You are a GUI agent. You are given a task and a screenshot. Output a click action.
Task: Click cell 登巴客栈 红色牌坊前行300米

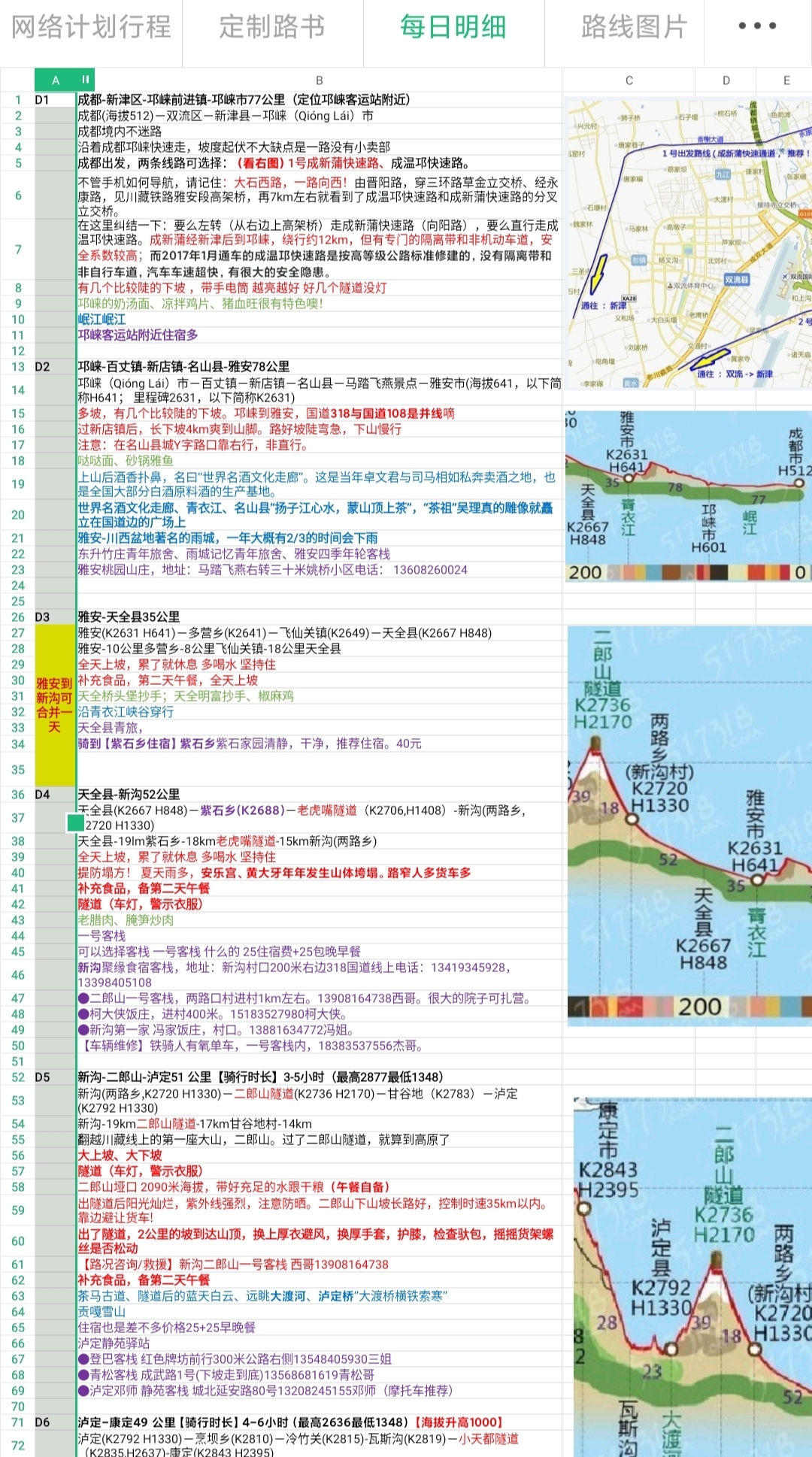(319, 1359)
